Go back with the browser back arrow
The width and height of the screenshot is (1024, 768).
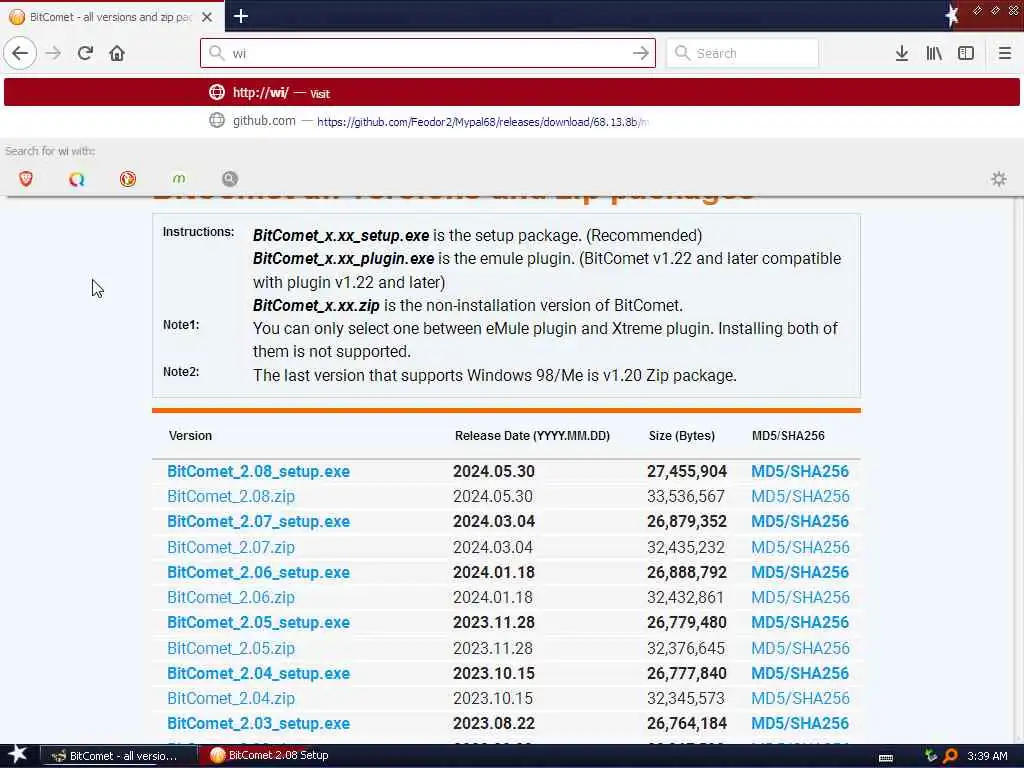20,53
